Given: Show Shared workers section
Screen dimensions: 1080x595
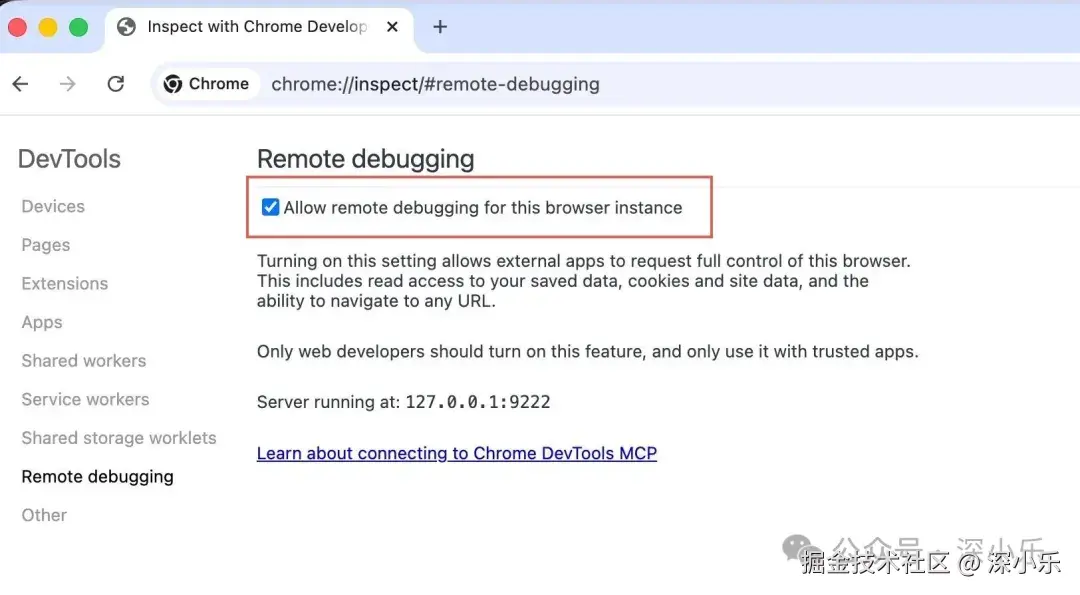Looking at the screenshot, I should pyautogui.click(x=84, y=360).
